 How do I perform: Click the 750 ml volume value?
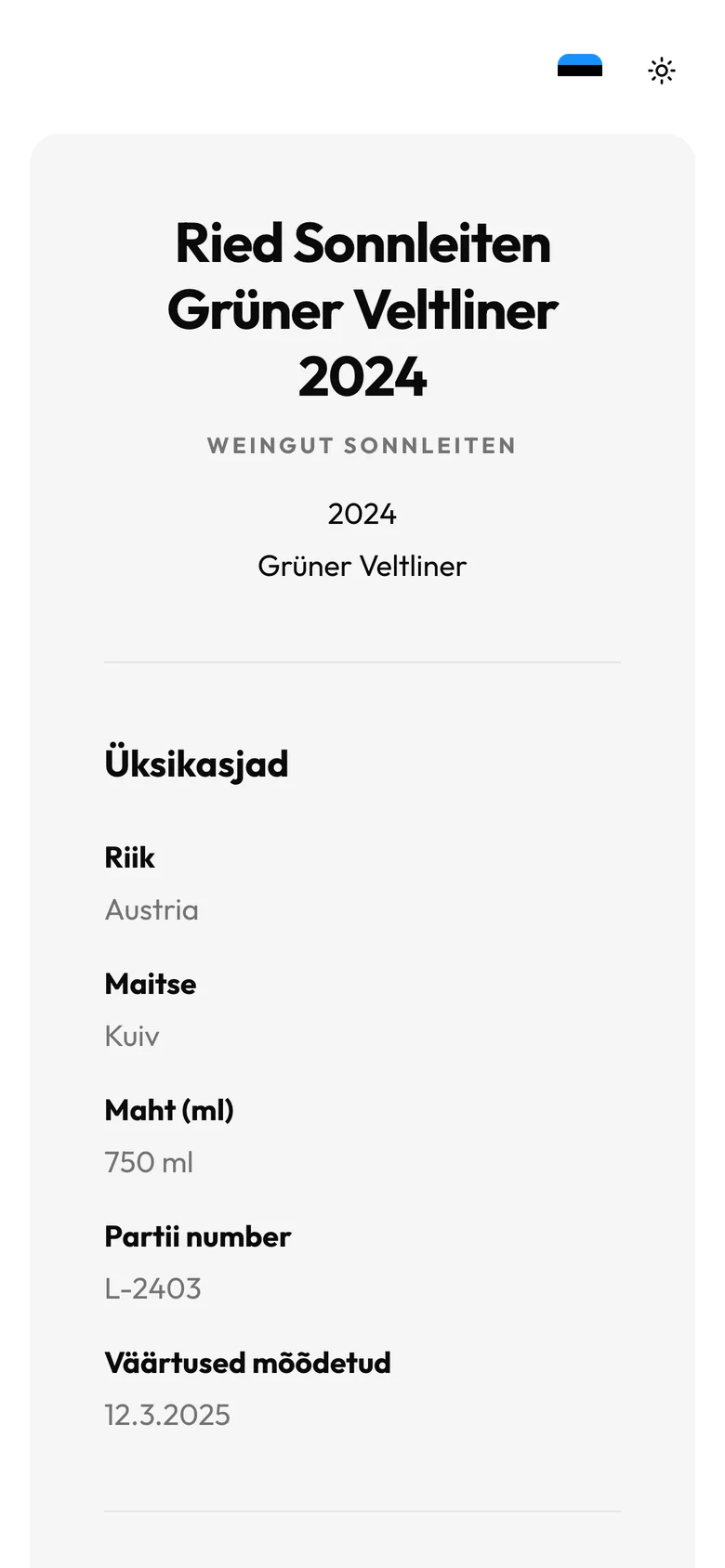[x=149, y=1162]
